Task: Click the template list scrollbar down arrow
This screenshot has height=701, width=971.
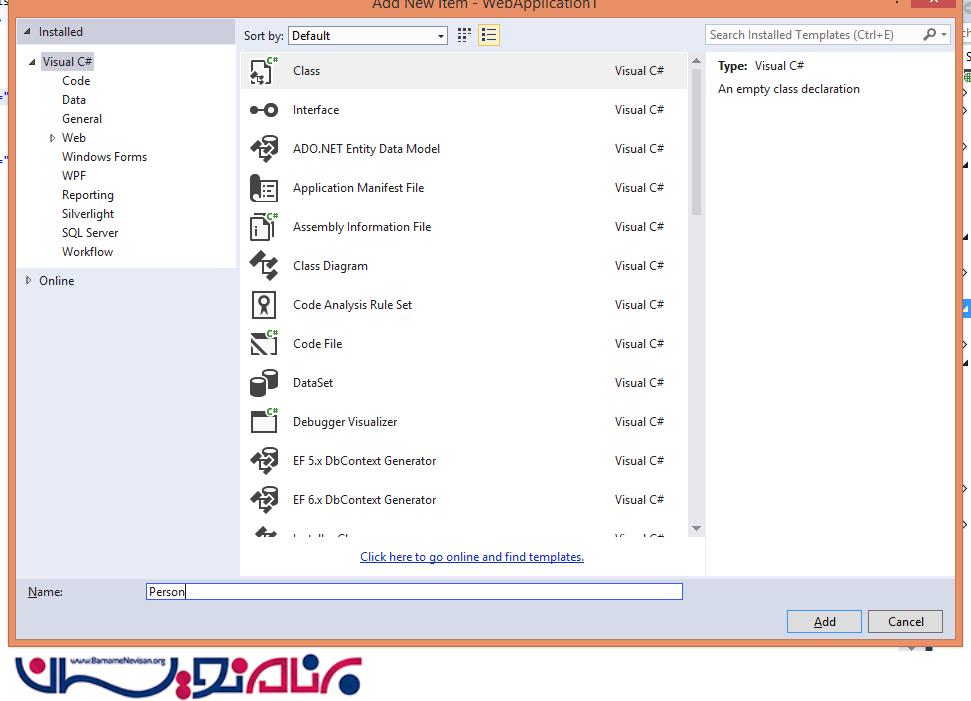Action: 696,529
